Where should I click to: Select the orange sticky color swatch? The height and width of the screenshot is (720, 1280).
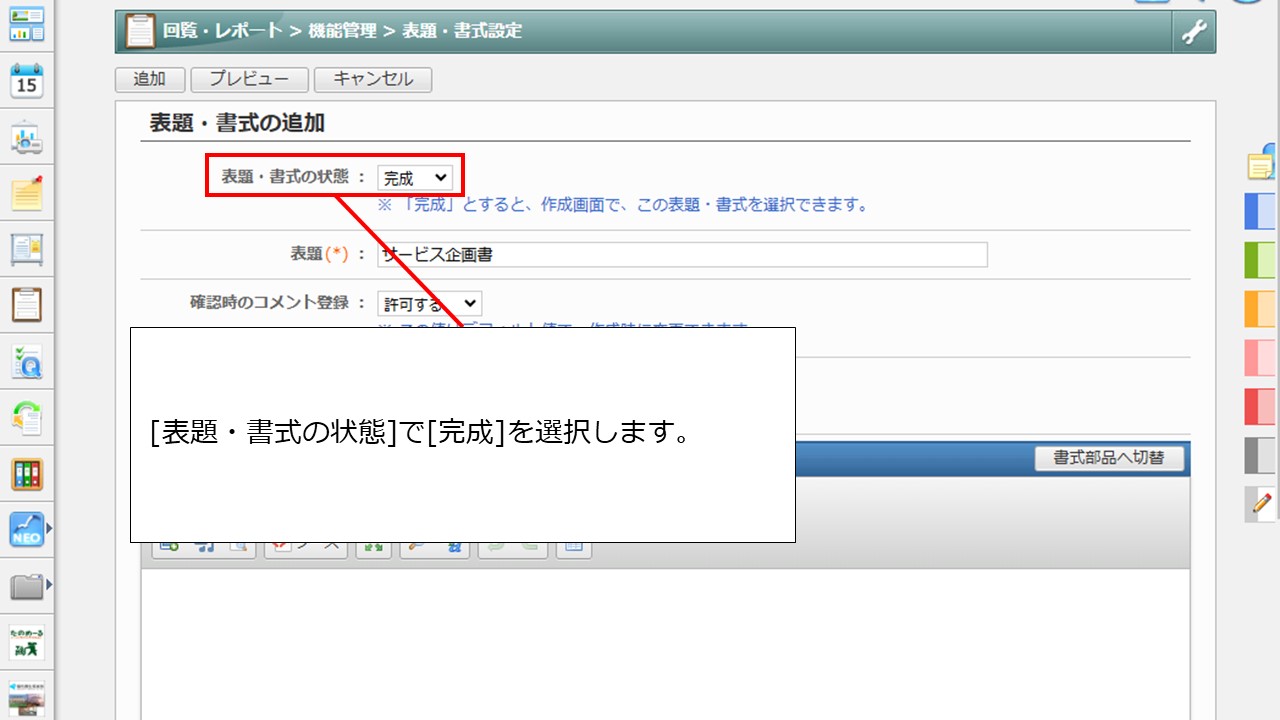[1261, 309]
